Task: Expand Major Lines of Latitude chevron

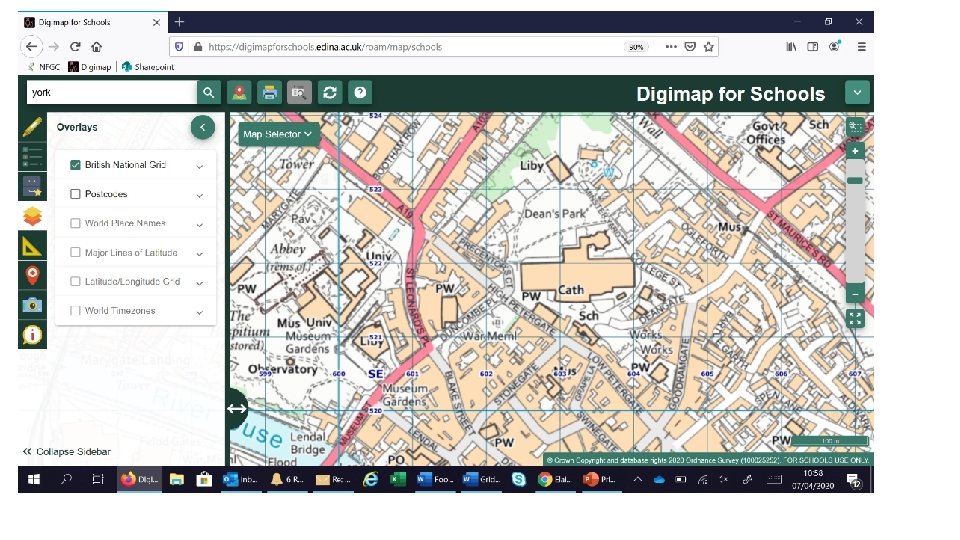Action: (200, 253)
